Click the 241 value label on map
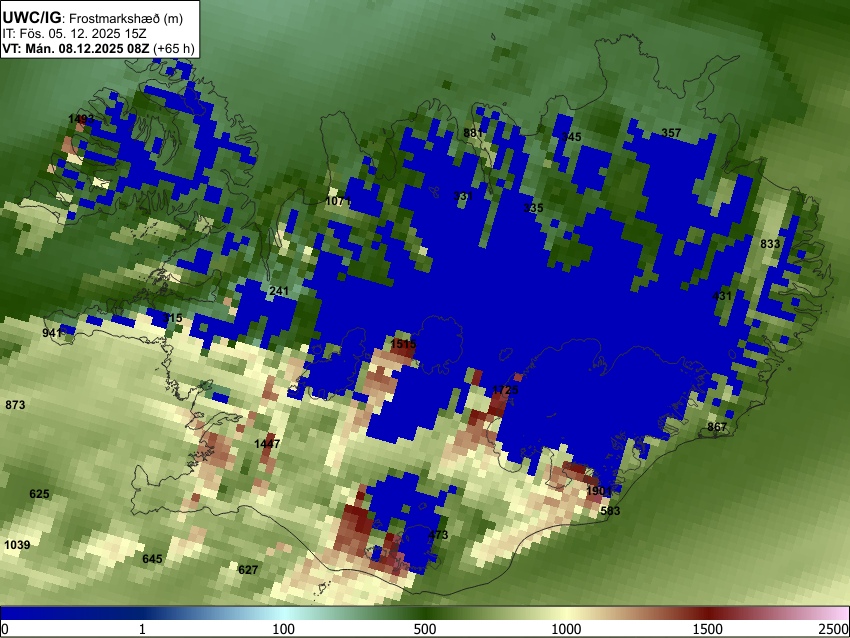The width and height of the screenshot is (850, 638). tap(279, 291)
